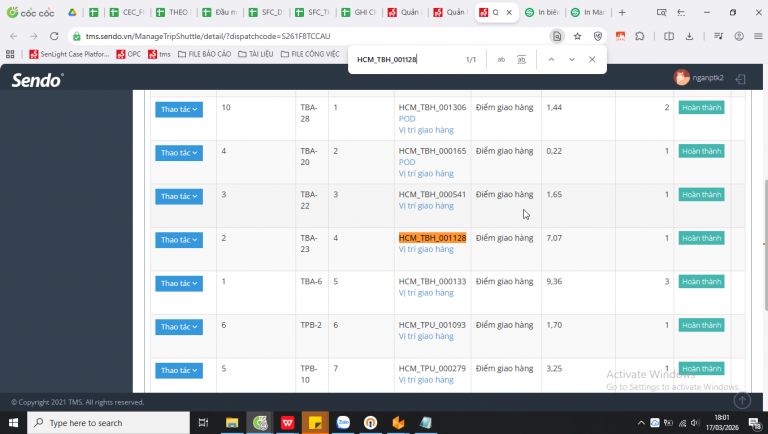Open tms bookmark
768x434 pixels.
159,54
